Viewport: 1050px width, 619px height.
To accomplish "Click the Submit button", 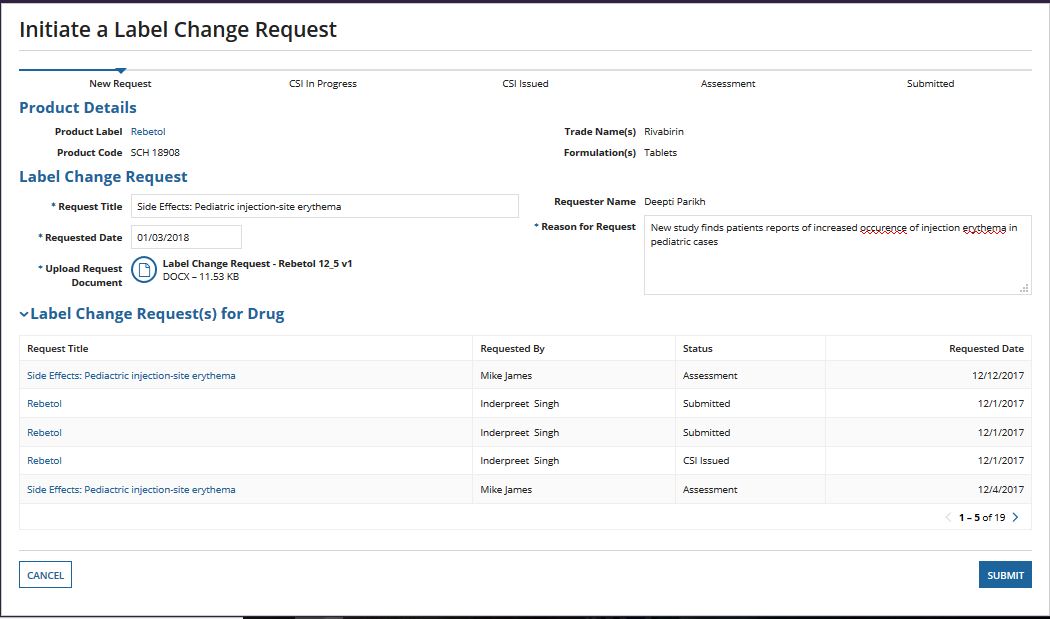I will [1005, 575].
